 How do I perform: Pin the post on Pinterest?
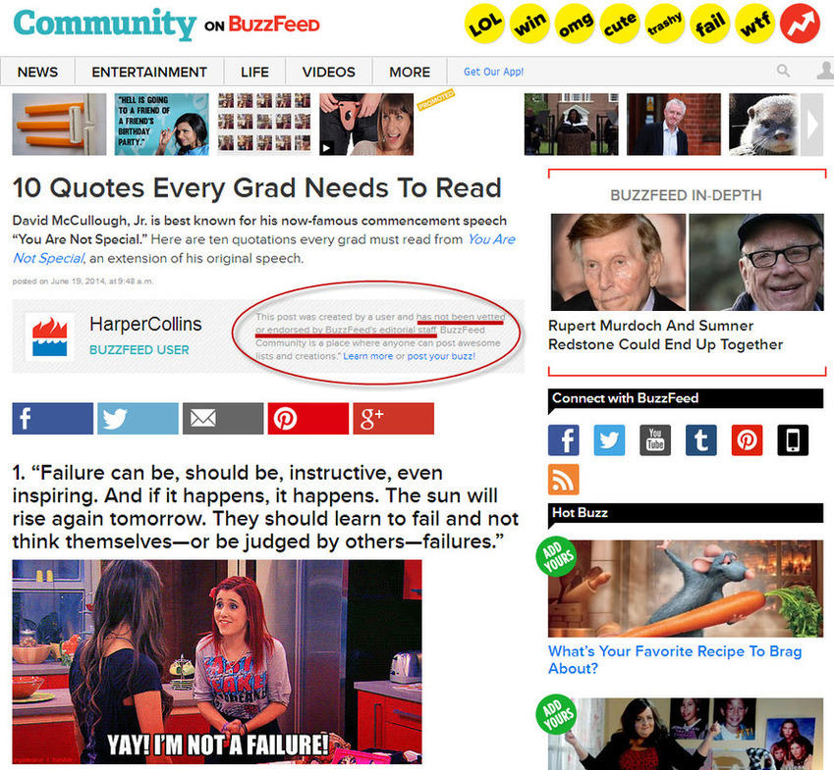[308, 419]
